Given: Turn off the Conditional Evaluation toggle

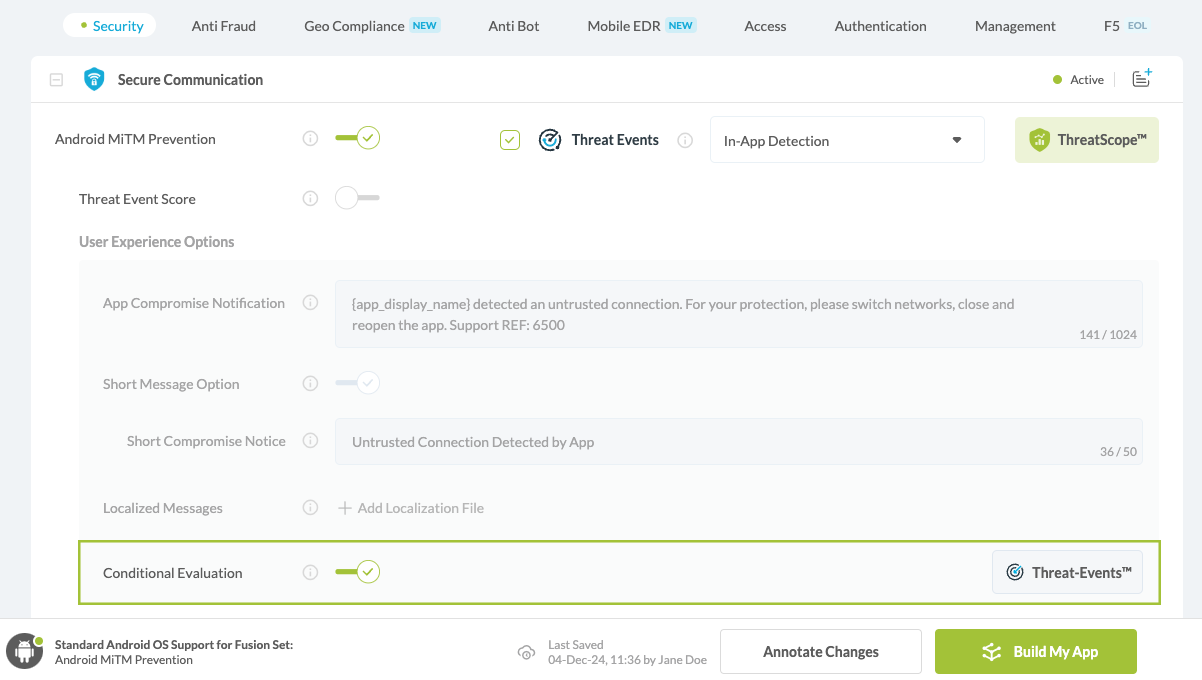Looking at the screenshot, I should point(357,572).
